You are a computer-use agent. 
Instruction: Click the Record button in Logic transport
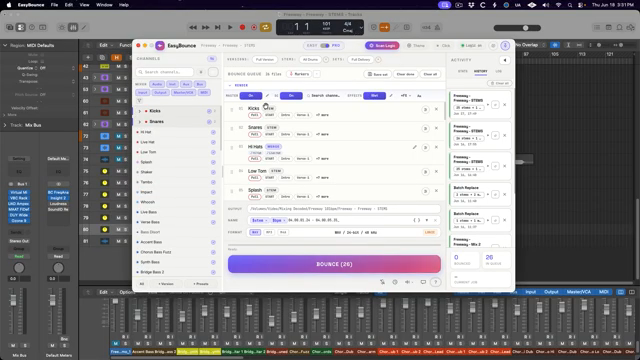pyautogui.click(x=242, y=27)
